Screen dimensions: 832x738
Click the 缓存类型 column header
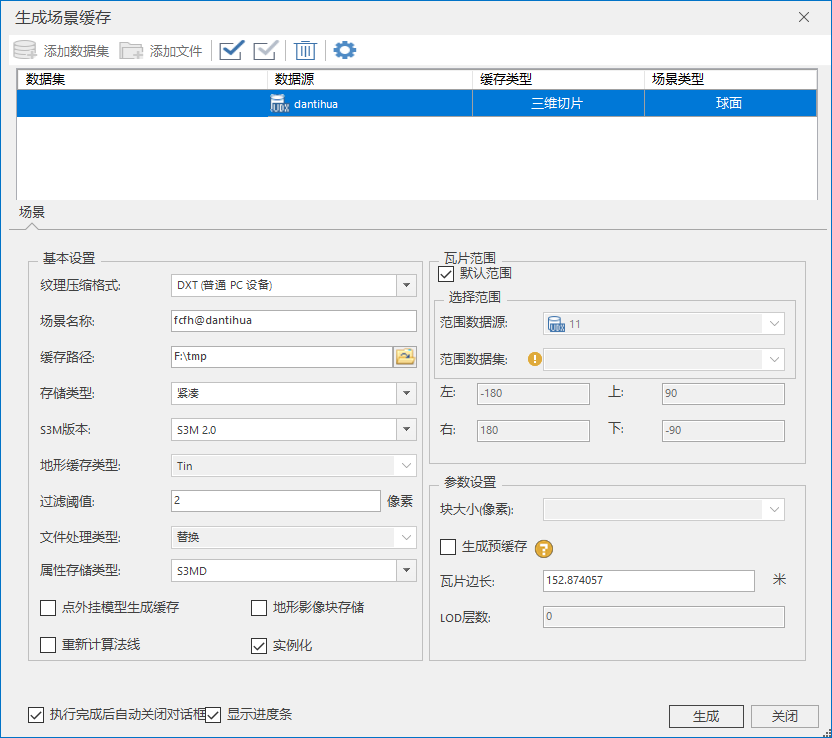pos(558,80)
